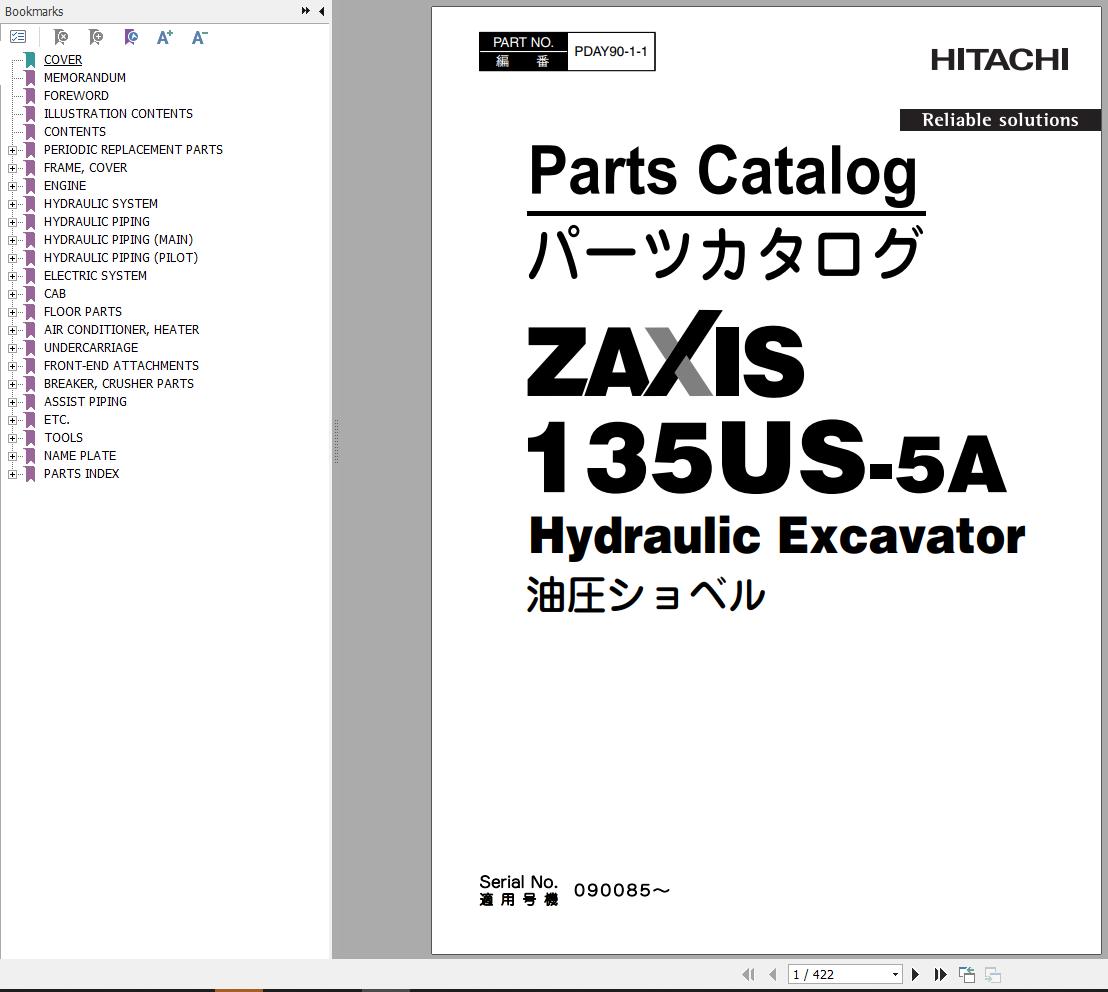This screenshot has width=1108, height=992.
Task: Expand the FRAME, COVER bookmark
Action: click(12, 168)
